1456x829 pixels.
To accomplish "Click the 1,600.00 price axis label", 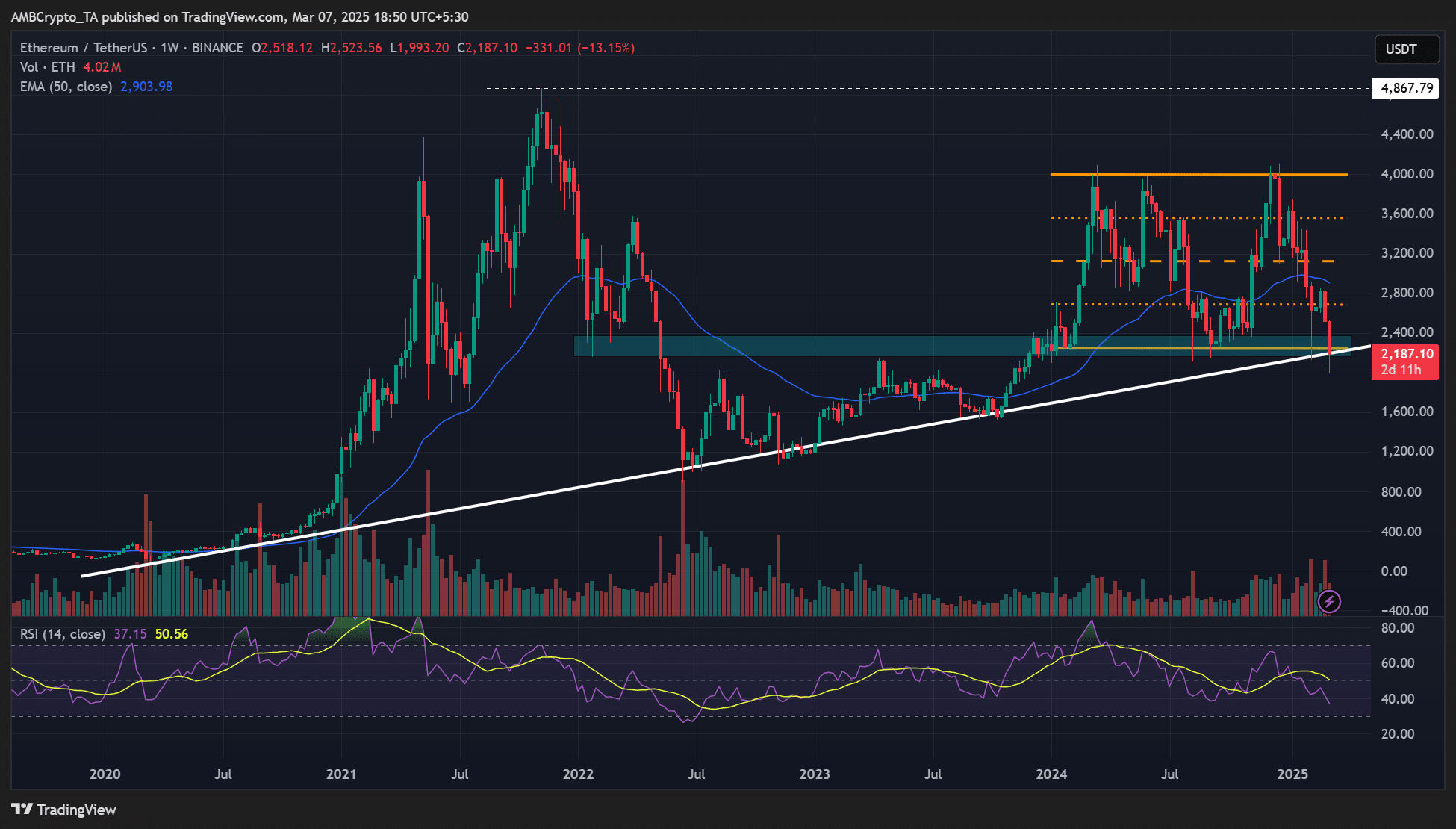I will (1407, 412).
